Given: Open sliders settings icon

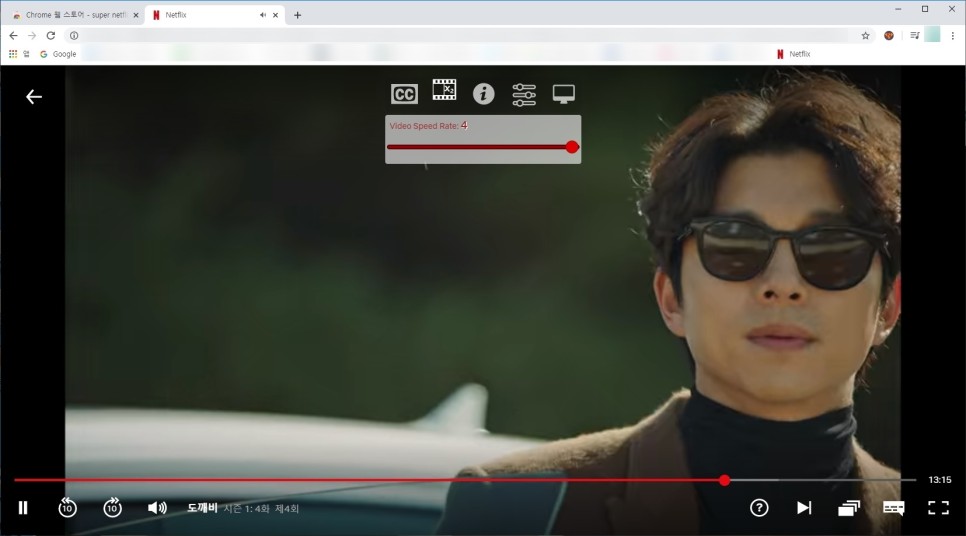Looking at the screenshot, I should click(x=524, y=94).
